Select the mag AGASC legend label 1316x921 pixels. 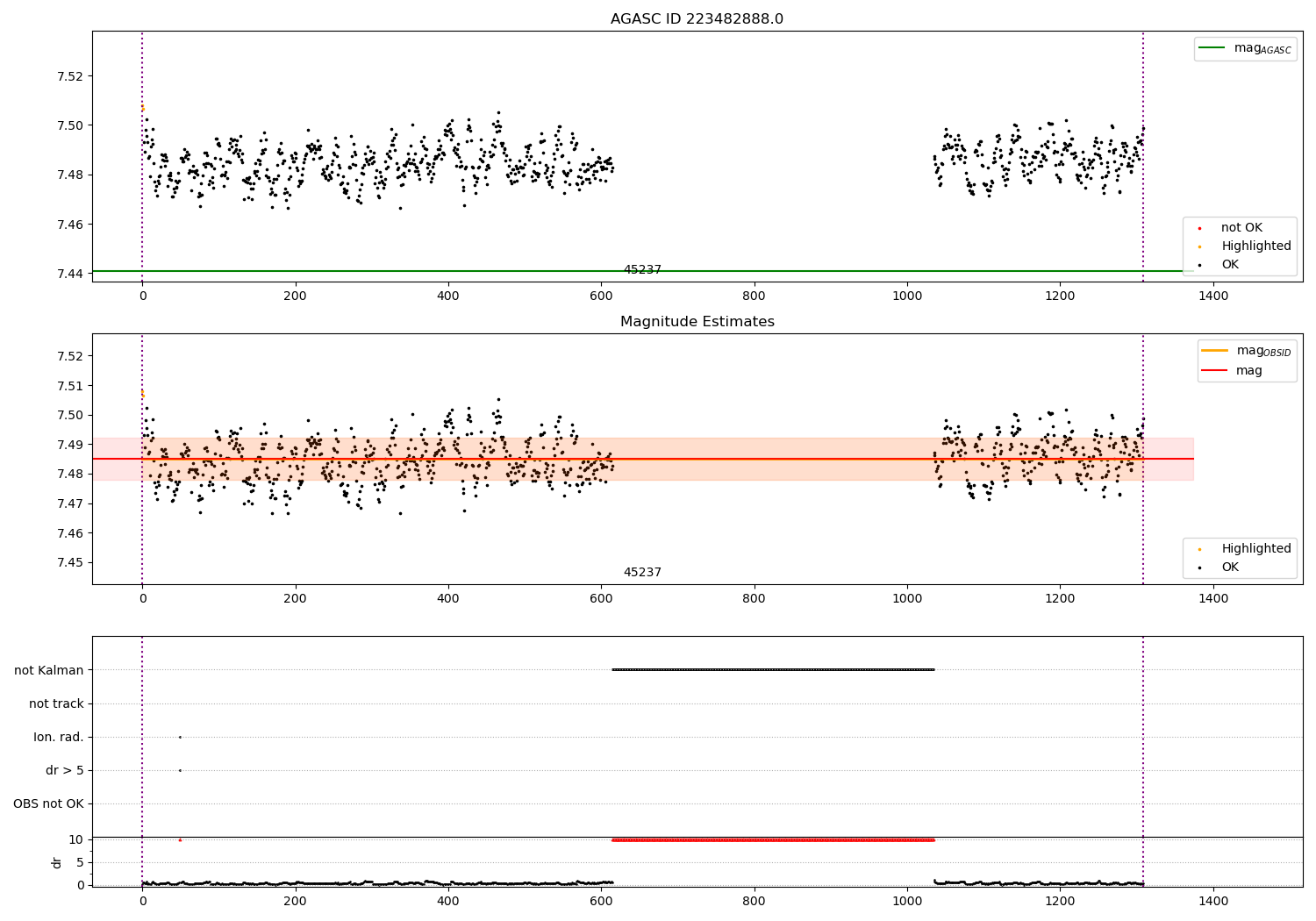(1262, 48)
